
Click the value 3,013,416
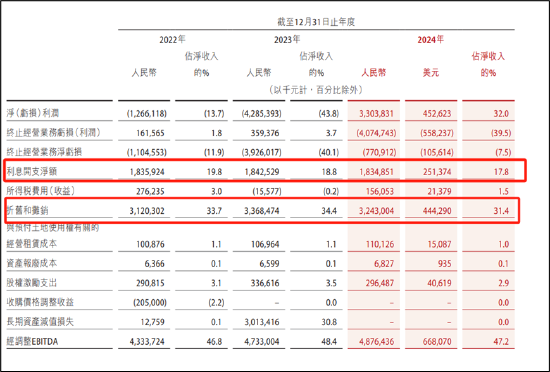pyautogui.click(x=262, y=322)
